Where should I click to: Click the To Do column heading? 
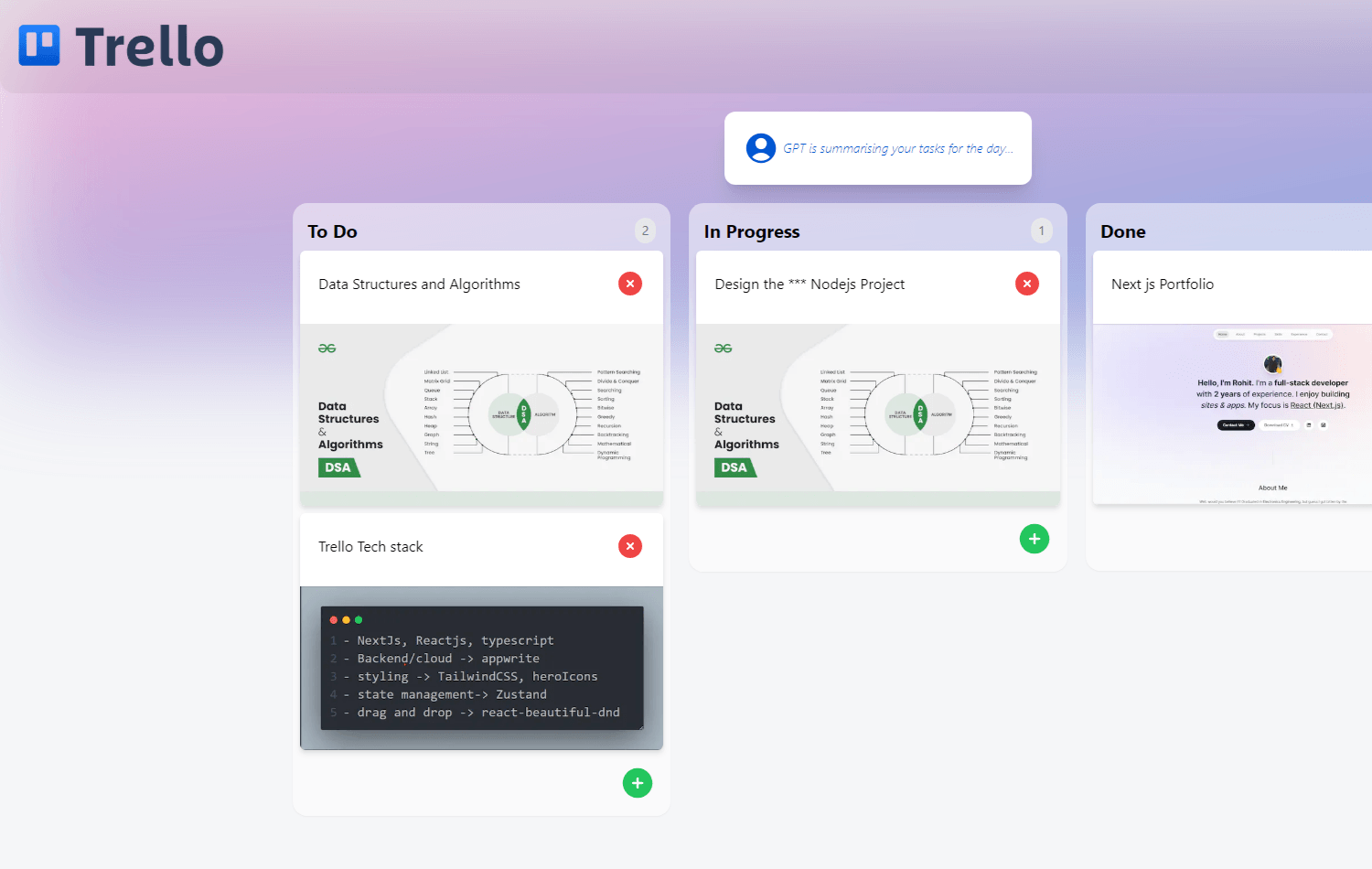tap(332, 231)
